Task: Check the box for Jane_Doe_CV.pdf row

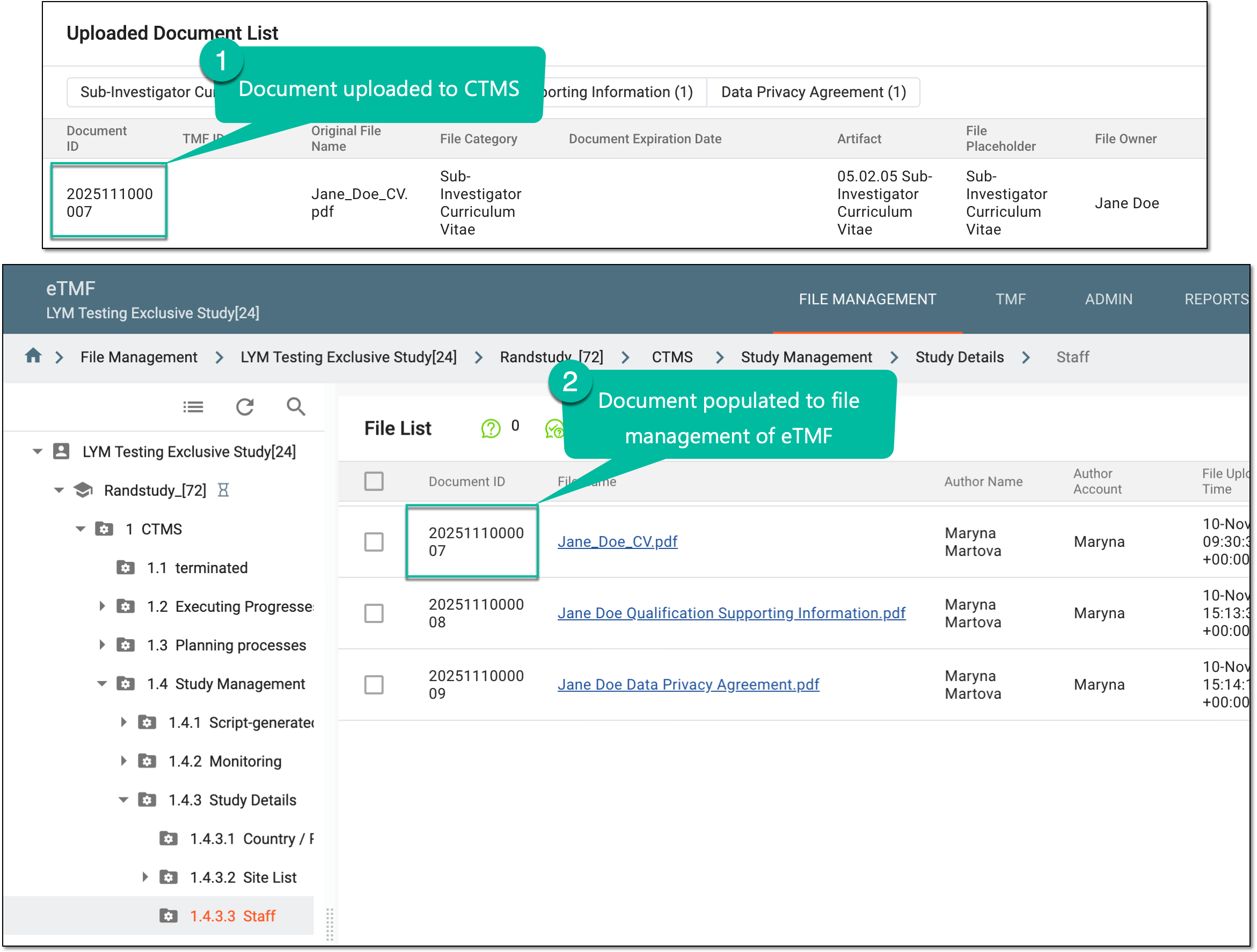Action: pyautogui.click(x=374, y=541)
